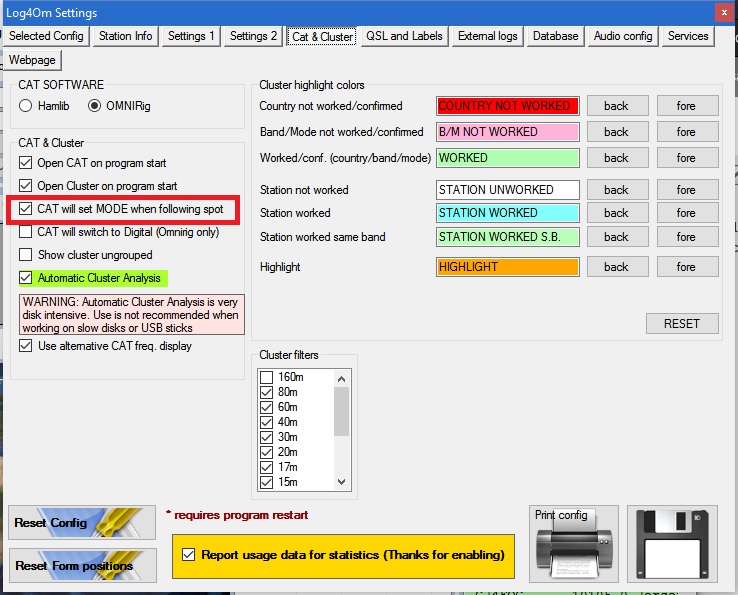Click fore button for Worked/conf. row

click(688, 158)
